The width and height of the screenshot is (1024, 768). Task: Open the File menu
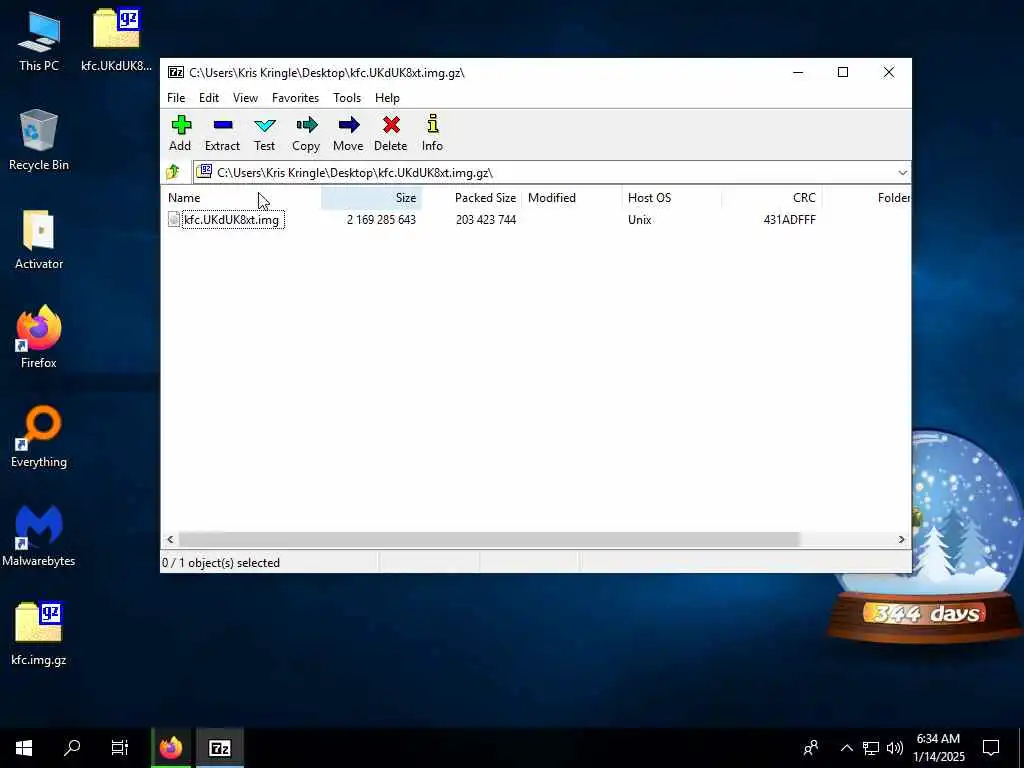point(176,98)
